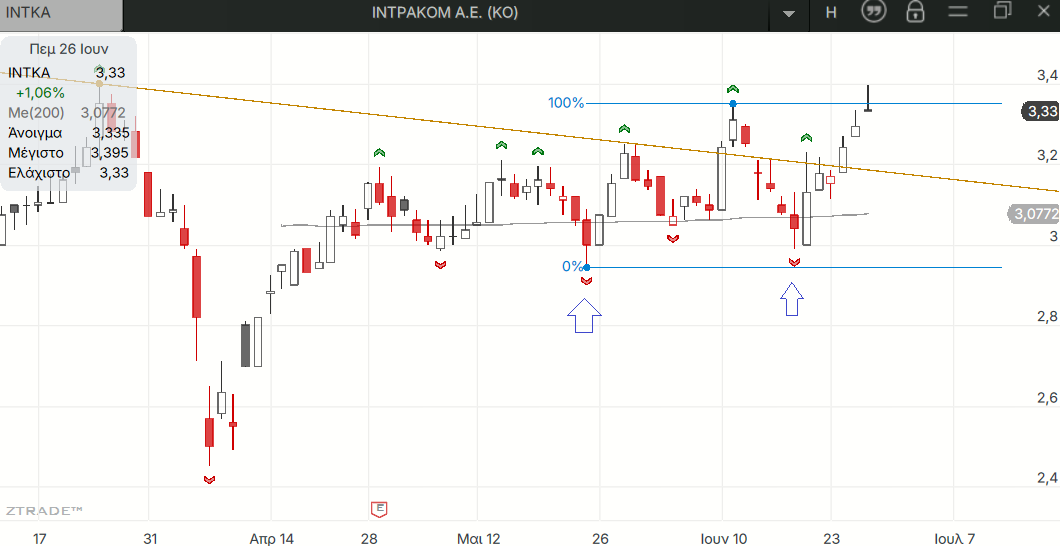Click the 'Ιουλ 7' date axis label
This screenshot has height=546, width=1060.
(955, 539)
